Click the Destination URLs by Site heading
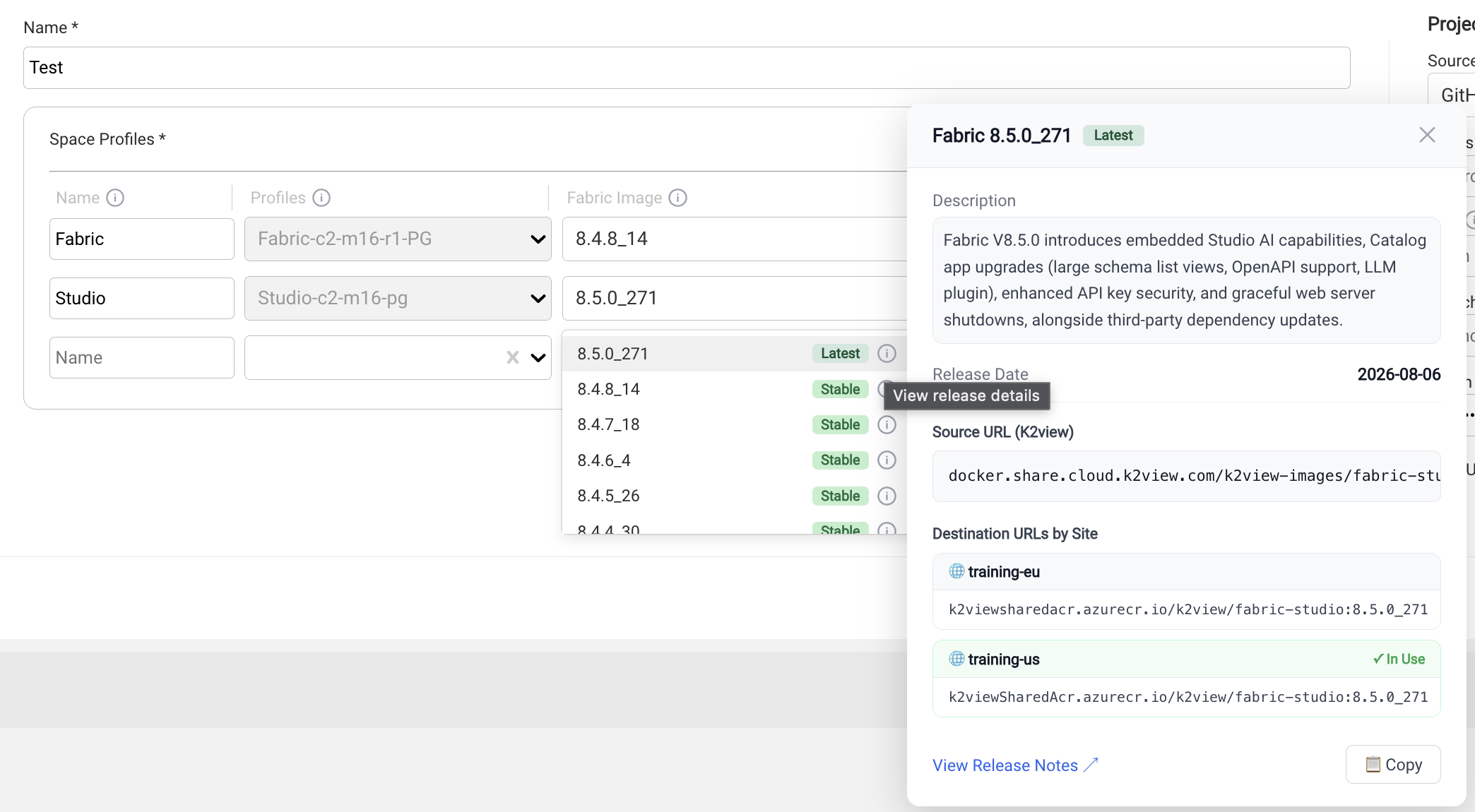 tap(1014, 534)
